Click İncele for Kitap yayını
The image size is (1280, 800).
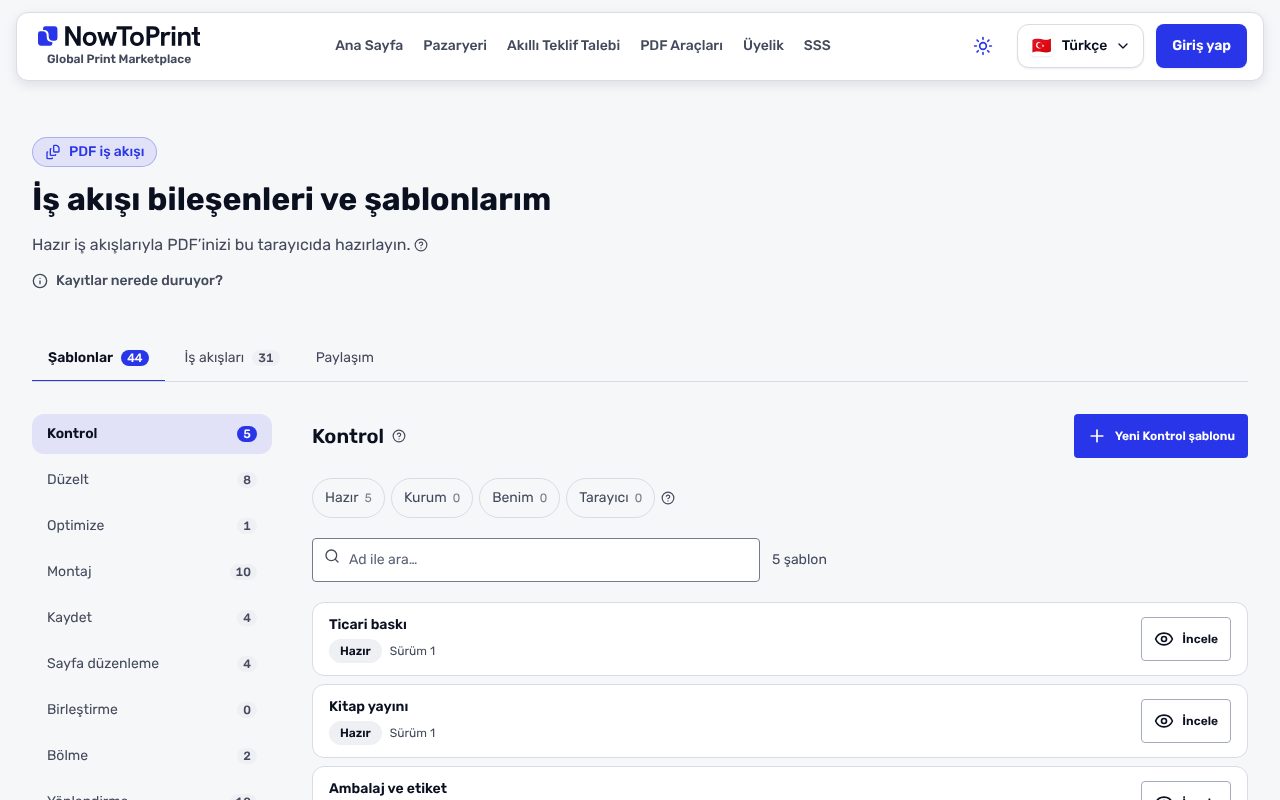pyautogui.click(x=1186, y=721)
